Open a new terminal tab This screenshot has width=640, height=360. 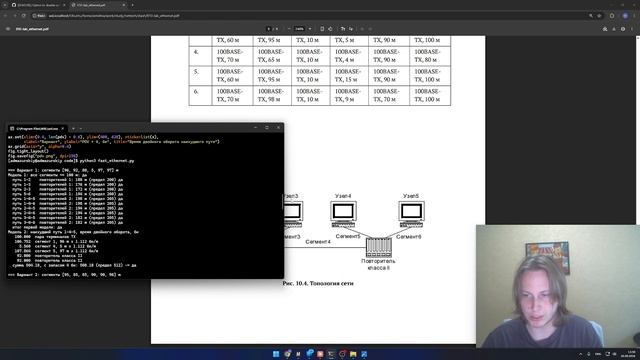(73, 128)
